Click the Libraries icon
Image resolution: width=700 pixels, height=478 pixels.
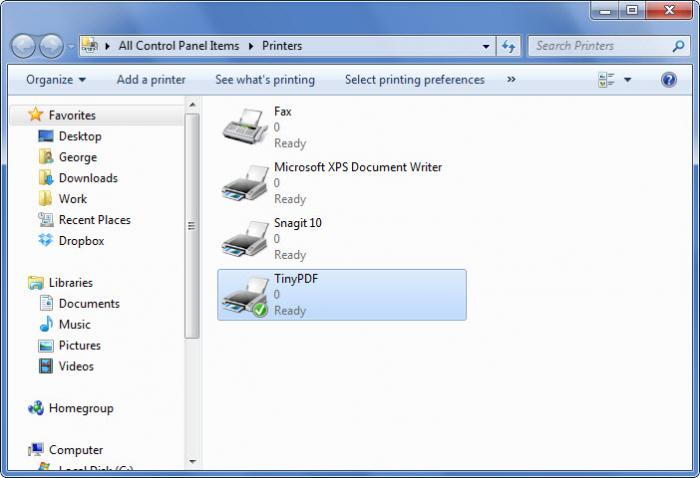pos(36,283)
